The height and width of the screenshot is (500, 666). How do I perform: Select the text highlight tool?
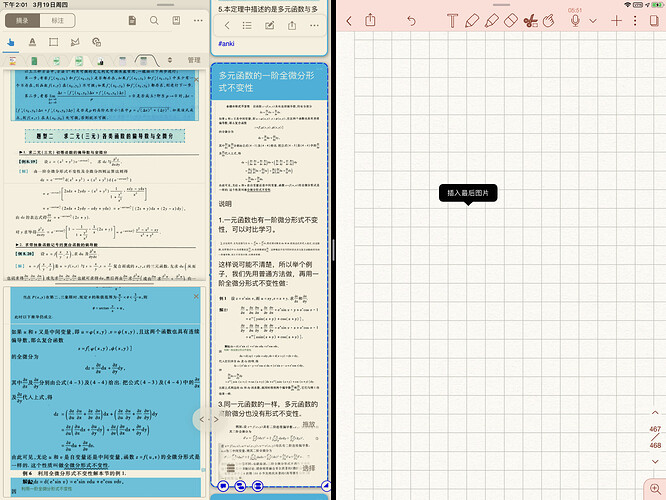click(x=32, y=42)
